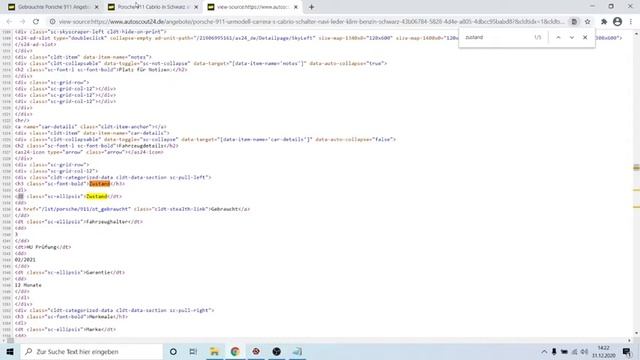This screenshot has width=640, height=360.
Task: Click the taskbar search box 'Zur Suche Text hier eingeben'
Action: (91, 351)
